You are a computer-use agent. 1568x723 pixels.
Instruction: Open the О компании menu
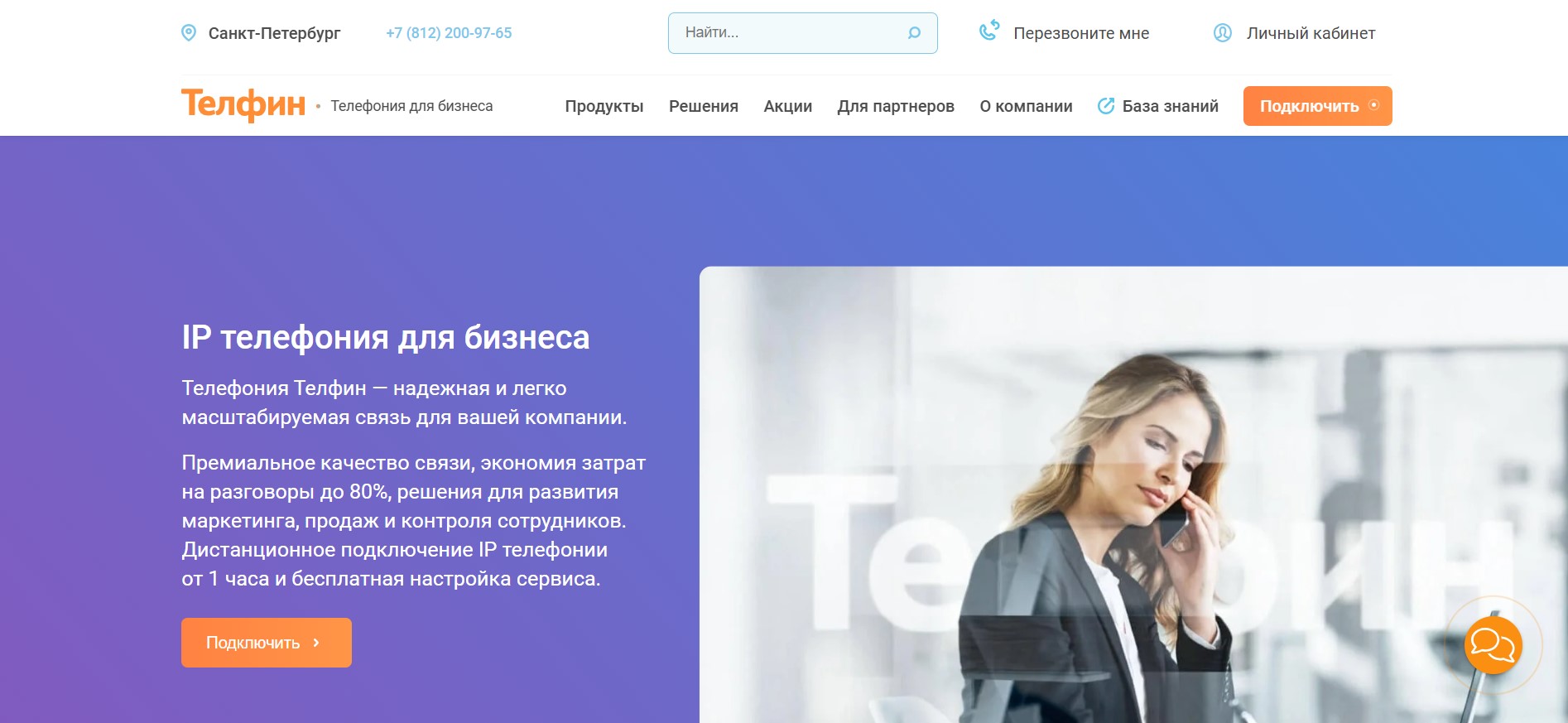(1026, 106)
